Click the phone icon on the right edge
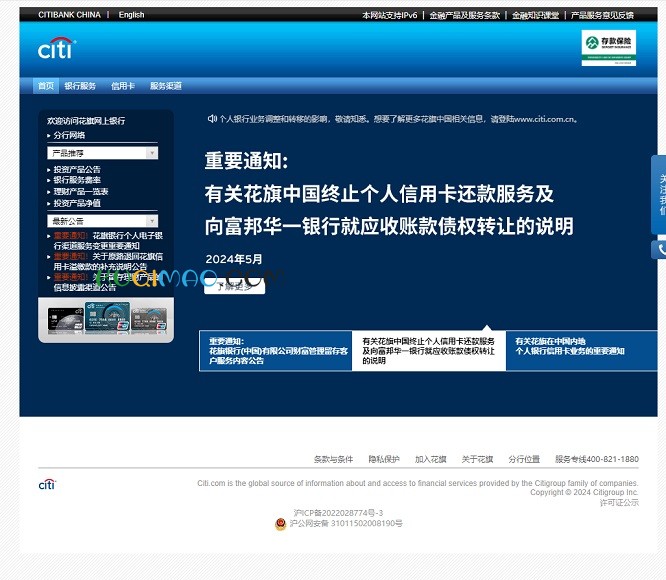The width and height of the screenshot is (666, 580). pos(660,250)
